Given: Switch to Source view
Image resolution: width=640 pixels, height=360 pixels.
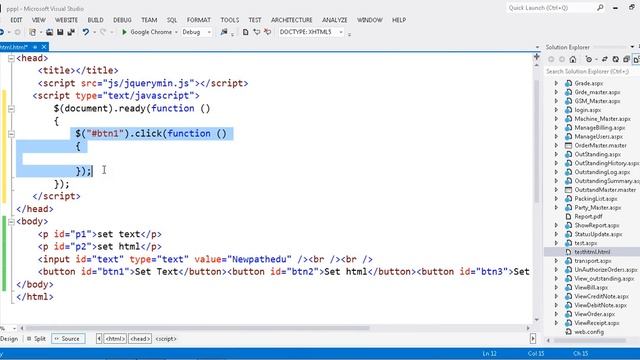Looking at the screenshot, I should 68,339.
